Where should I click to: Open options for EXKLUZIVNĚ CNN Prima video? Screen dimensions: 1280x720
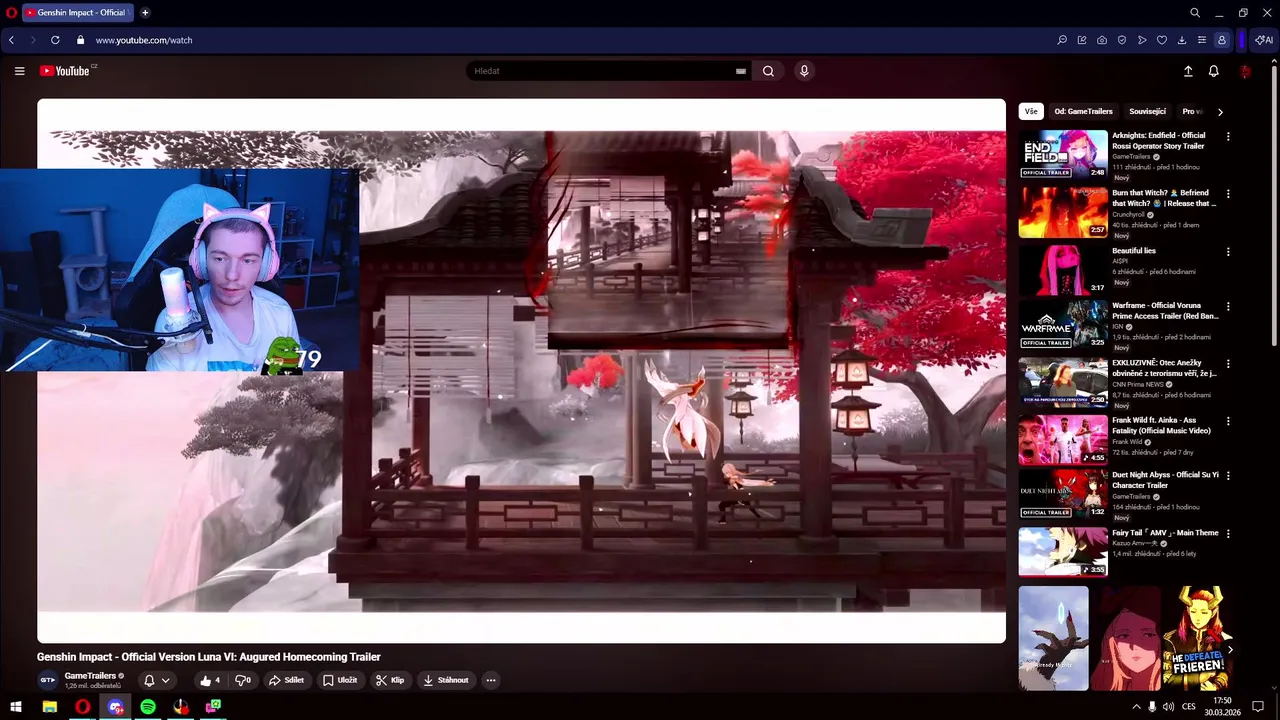click(x=1228, y=364)
